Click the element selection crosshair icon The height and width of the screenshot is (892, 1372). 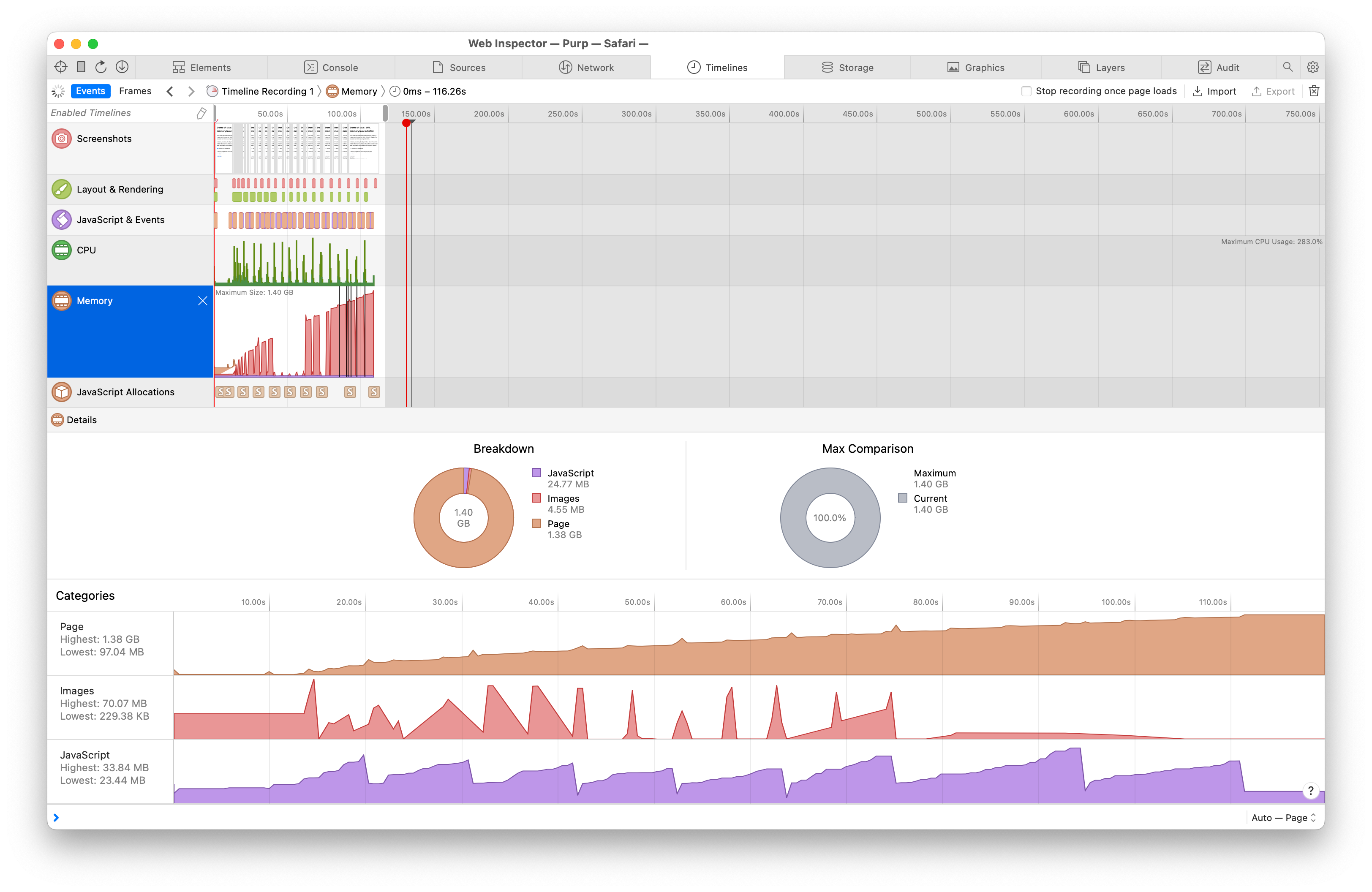coord(60,67)
